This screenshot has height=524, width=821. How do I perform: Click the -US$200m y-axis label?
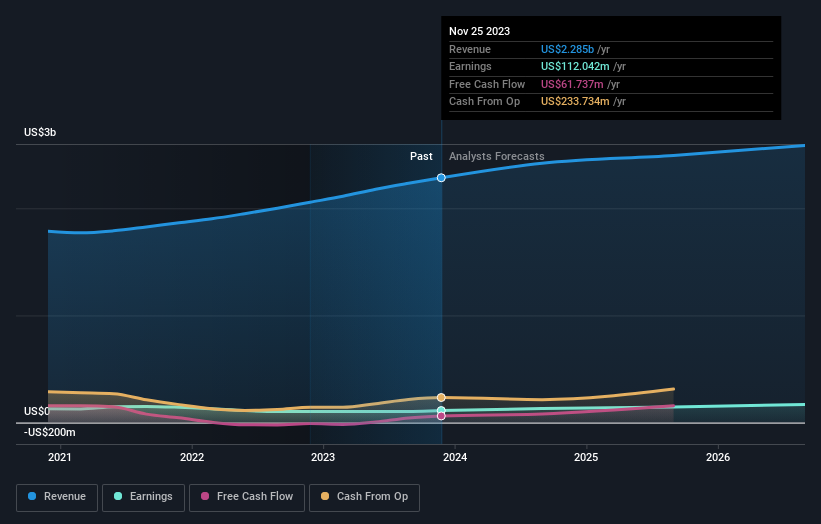50,432
